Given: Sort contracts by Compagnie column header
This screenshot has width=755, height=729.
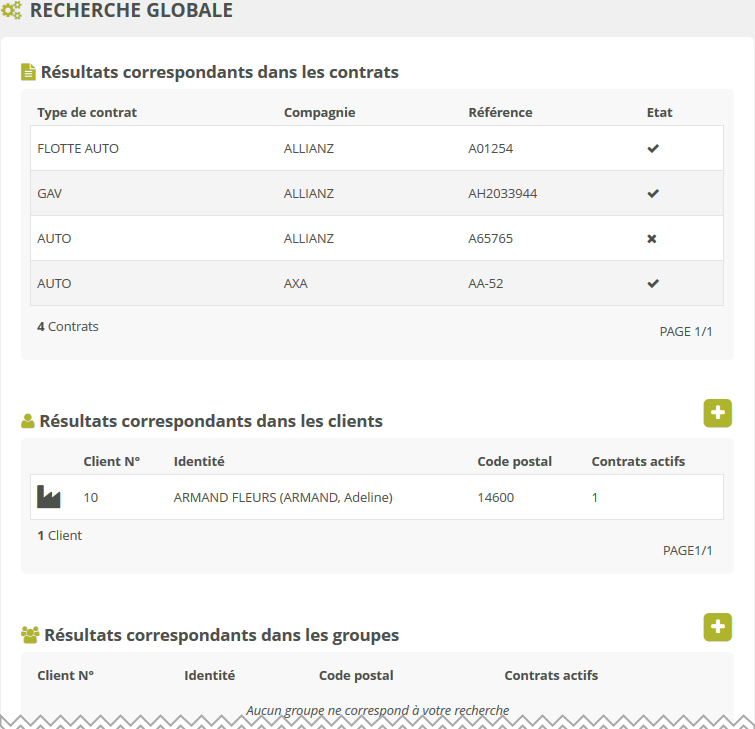Looking at the screenshot, I should click(x=319, y=112).
